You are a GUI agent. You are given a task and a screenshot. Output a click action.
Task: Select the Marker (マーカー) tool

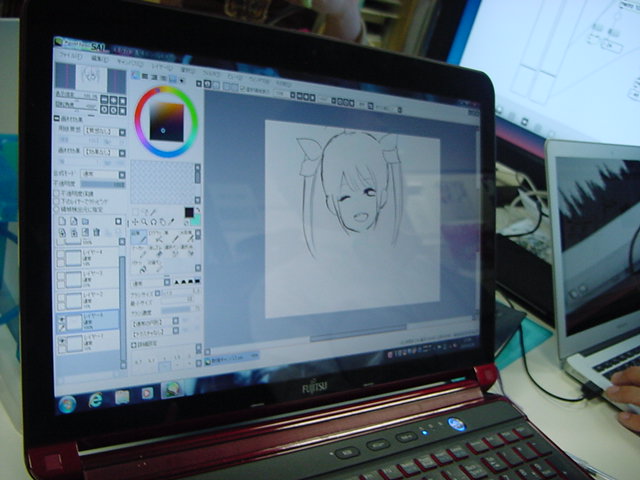139,251
